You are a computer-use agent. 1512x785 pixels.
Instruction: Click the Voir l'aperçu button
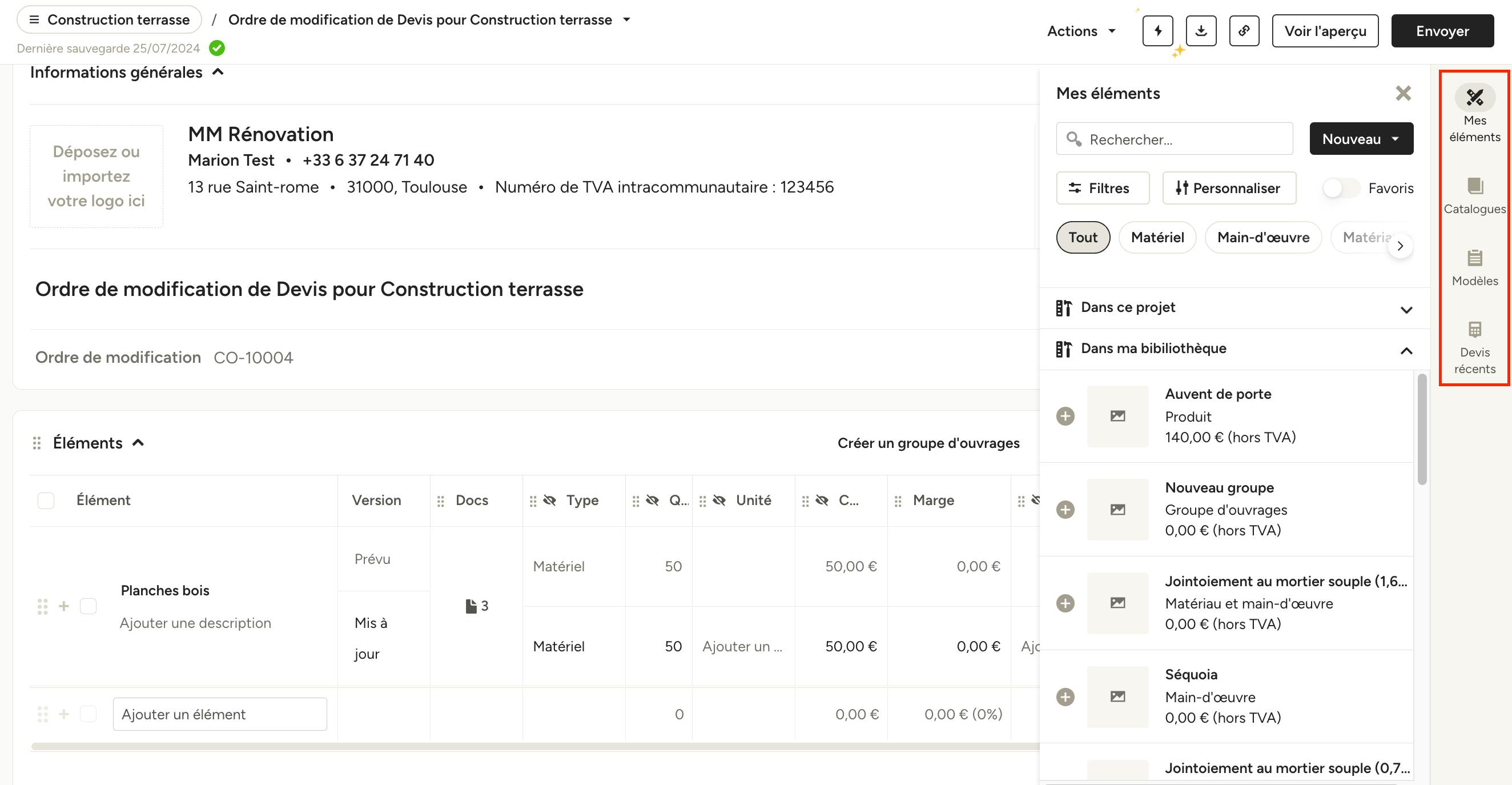click(1325, 31)
